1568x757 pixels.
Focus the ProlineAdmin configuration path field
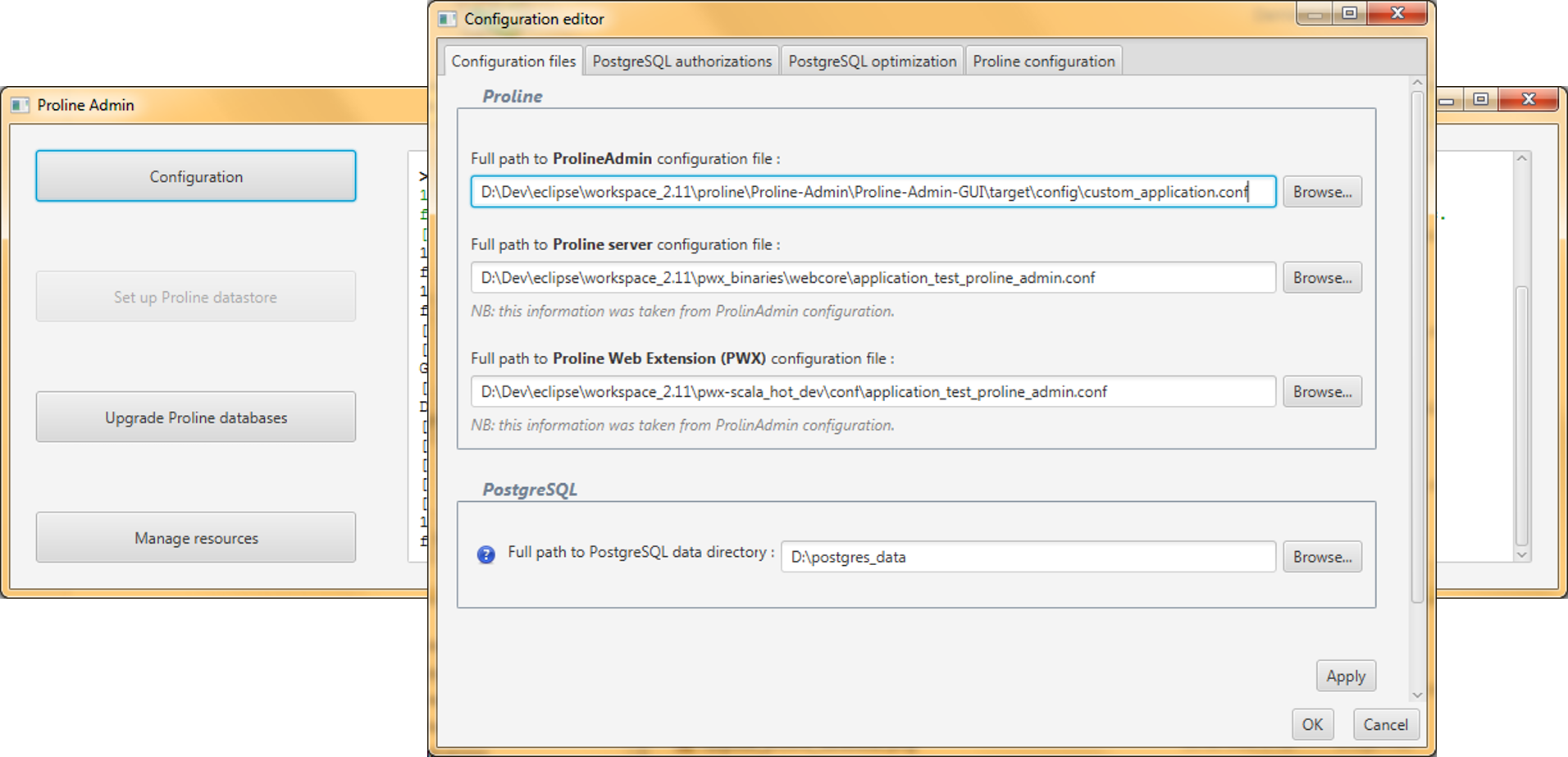click(x=873, y=192)
